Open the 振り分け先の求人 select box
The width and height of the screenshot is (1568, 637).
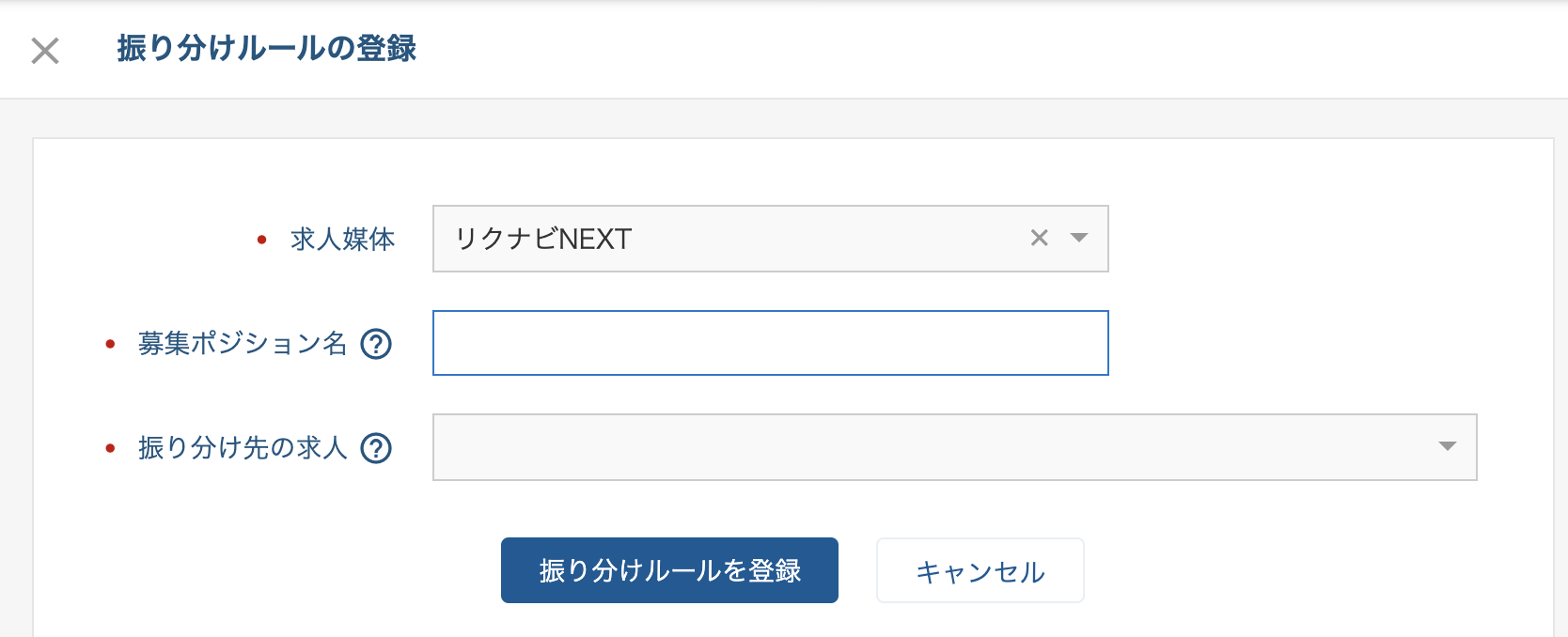[x=954, y=447]
